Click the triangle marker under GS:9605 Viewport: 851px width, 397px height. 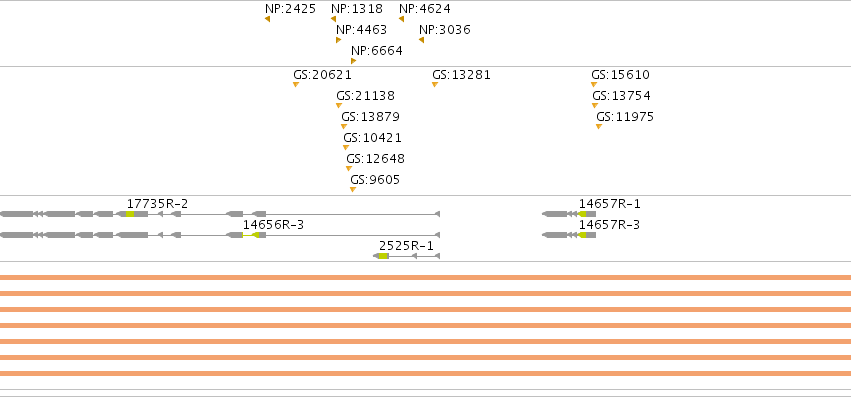(x=353, y=190)
